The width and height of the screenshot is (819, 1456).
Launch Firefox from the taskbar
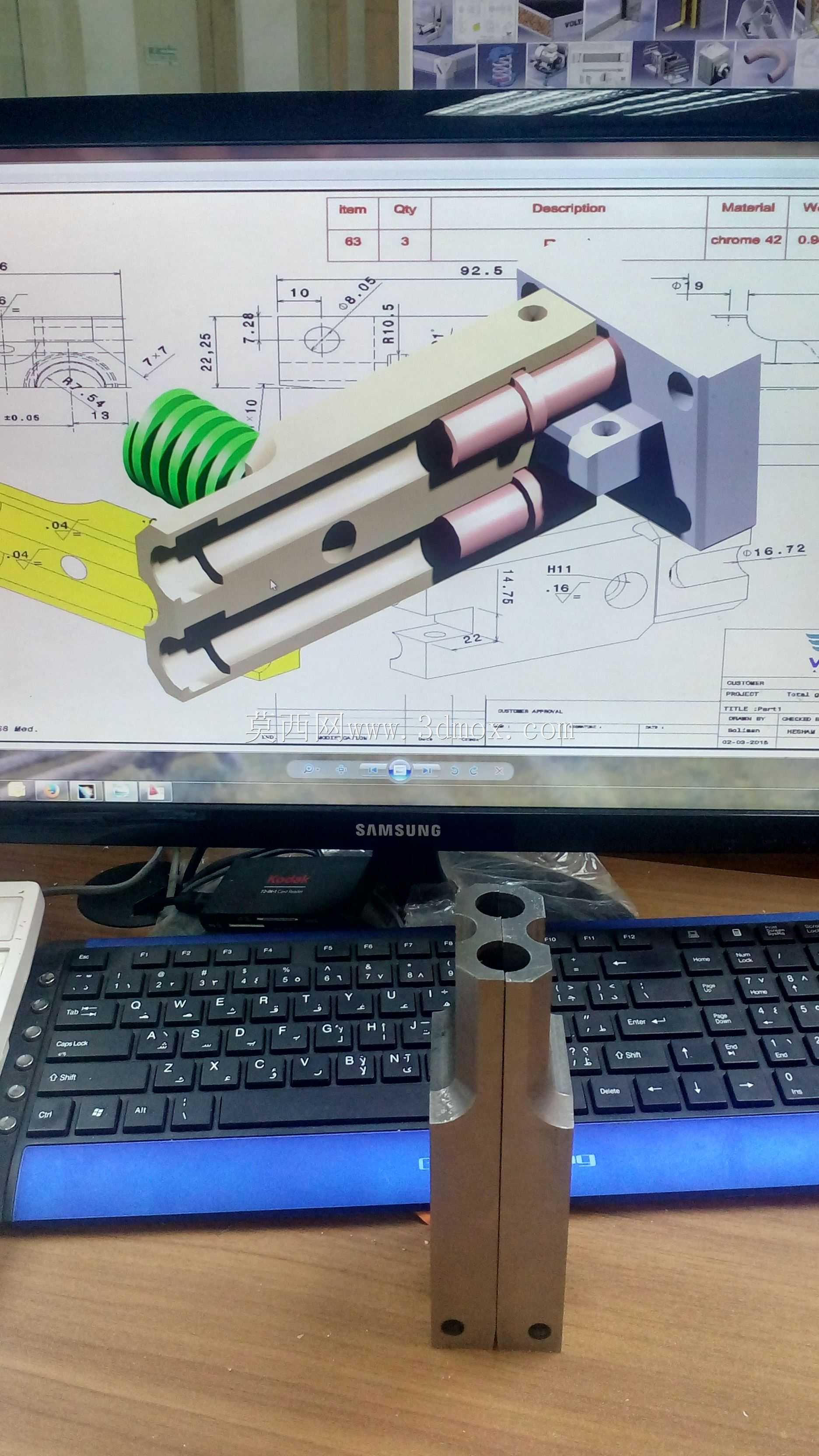[x=52, y=790]
